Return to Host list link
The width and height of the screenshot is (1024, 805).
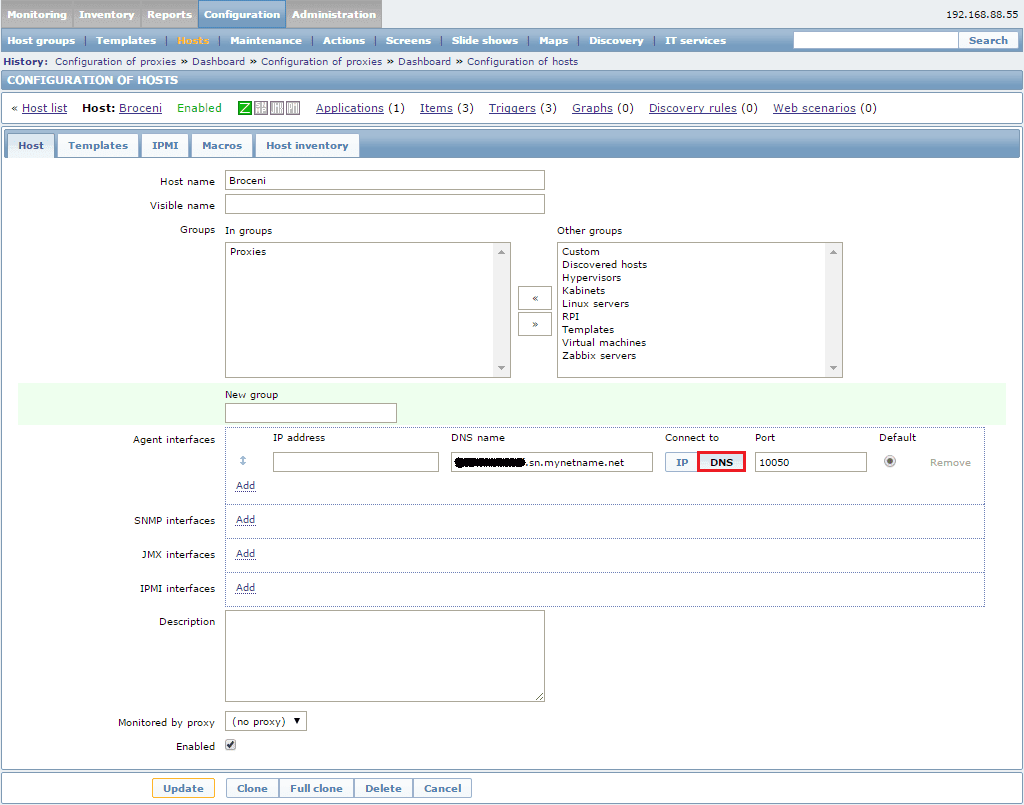(44, 108)
